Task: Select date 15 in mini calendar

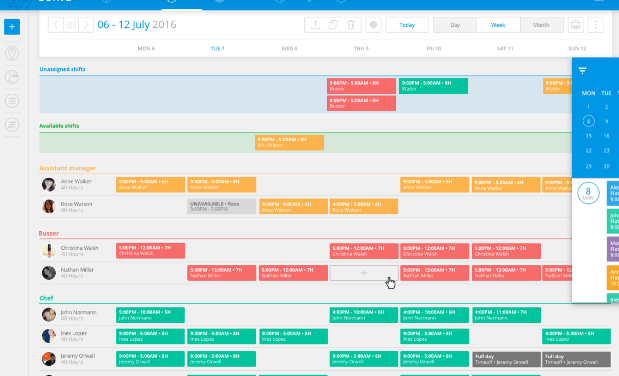Action: coord(588,136)
